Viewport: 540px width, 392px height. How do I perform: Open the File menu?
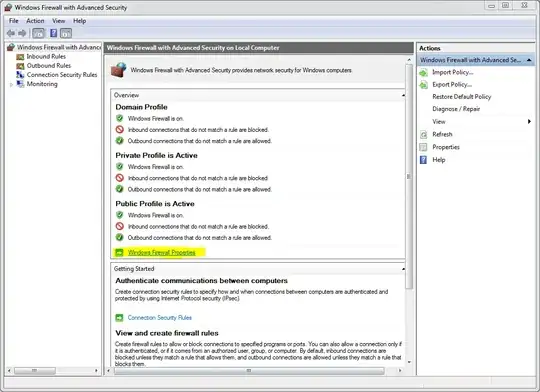[14, 21]
